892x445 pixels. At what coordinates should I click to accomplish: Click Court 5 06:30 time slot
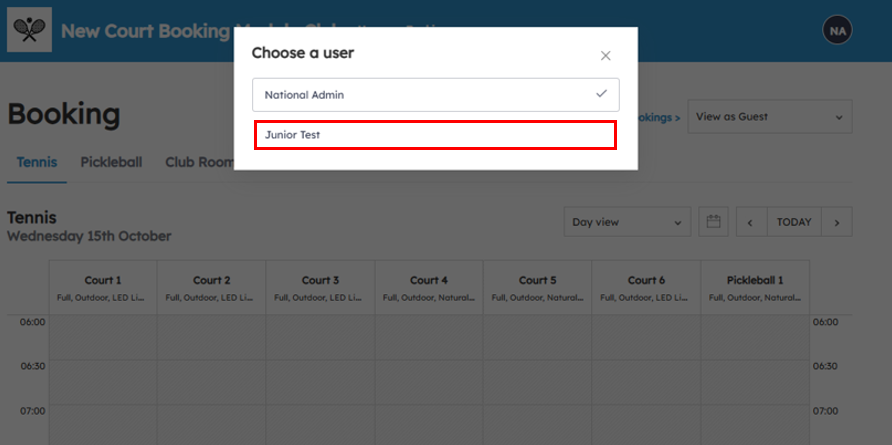coord(537,382)
